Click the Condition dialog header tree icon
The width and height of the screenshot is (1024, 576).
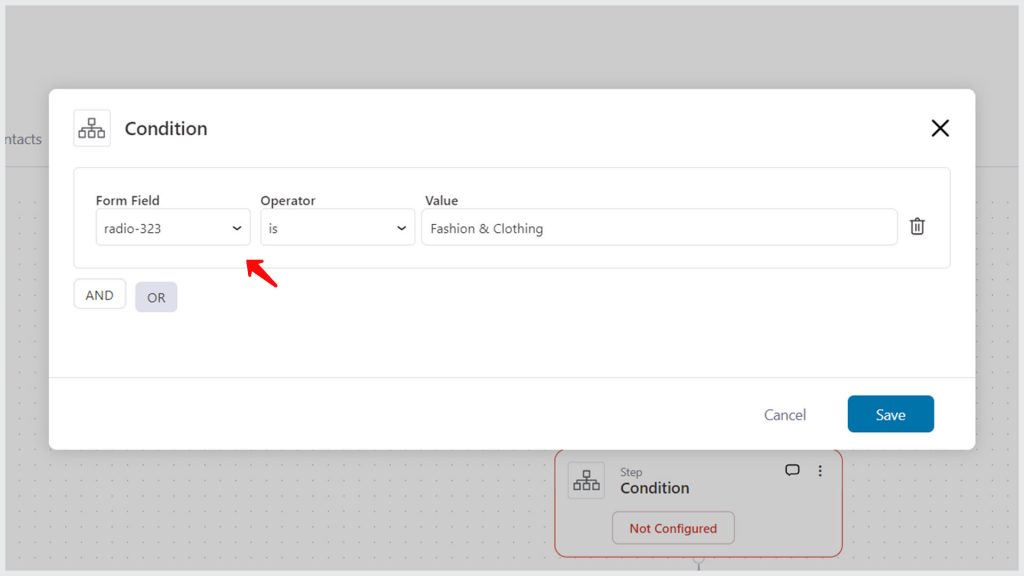tap(91, 128)
